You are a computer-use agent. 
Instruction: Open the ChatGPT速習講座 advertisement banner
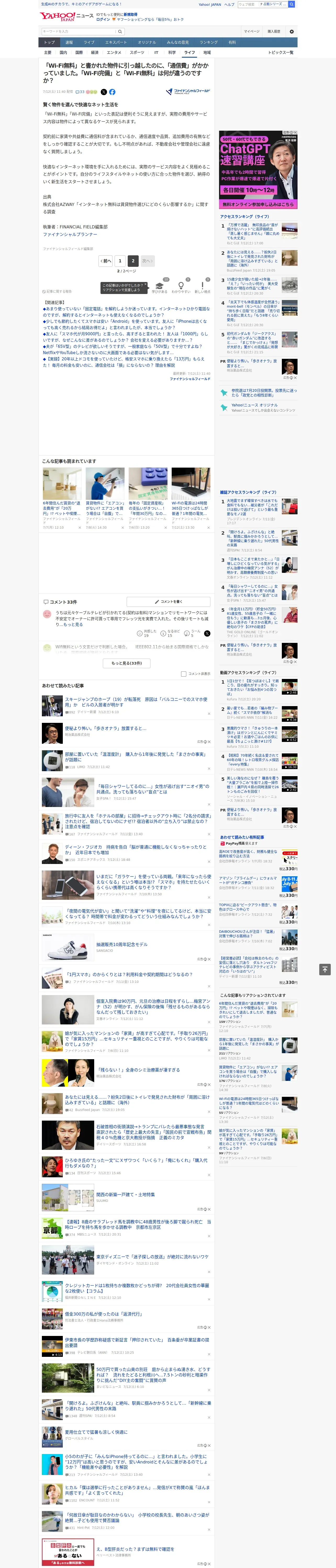(x=259, y=170)
